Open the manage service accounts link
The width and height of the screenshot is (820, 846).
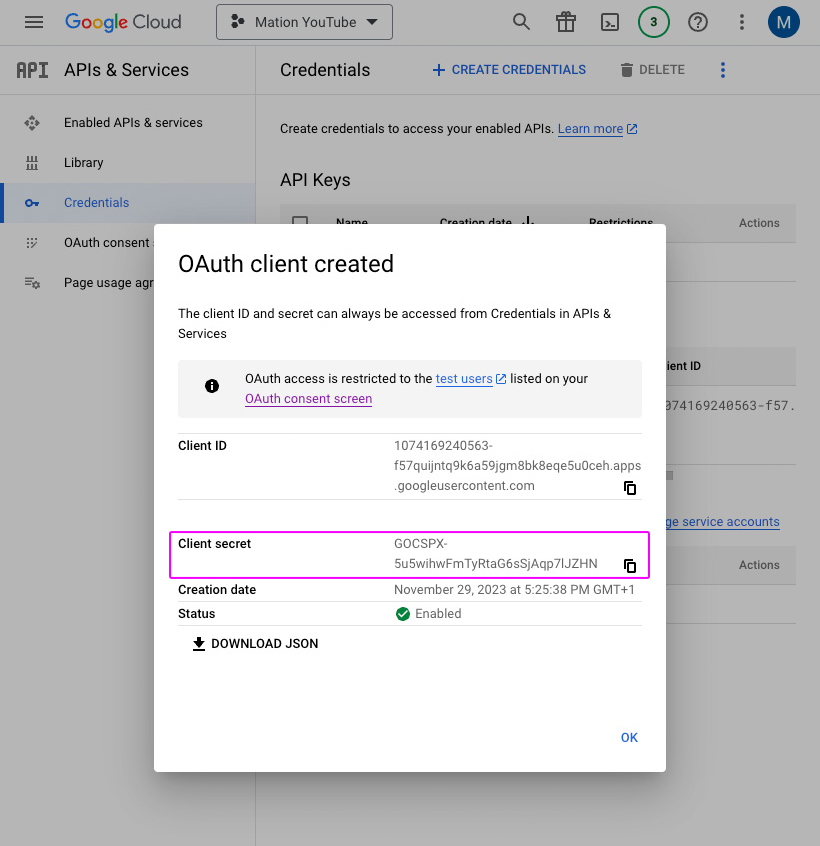(x=723, y=522)
